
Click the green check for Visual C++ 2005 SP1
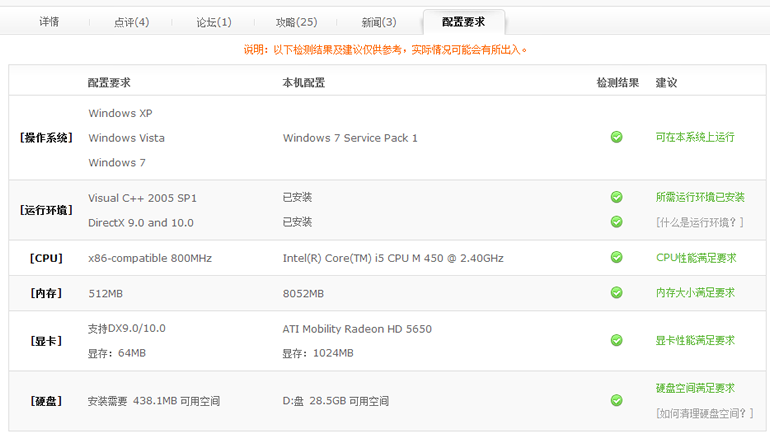617,197
